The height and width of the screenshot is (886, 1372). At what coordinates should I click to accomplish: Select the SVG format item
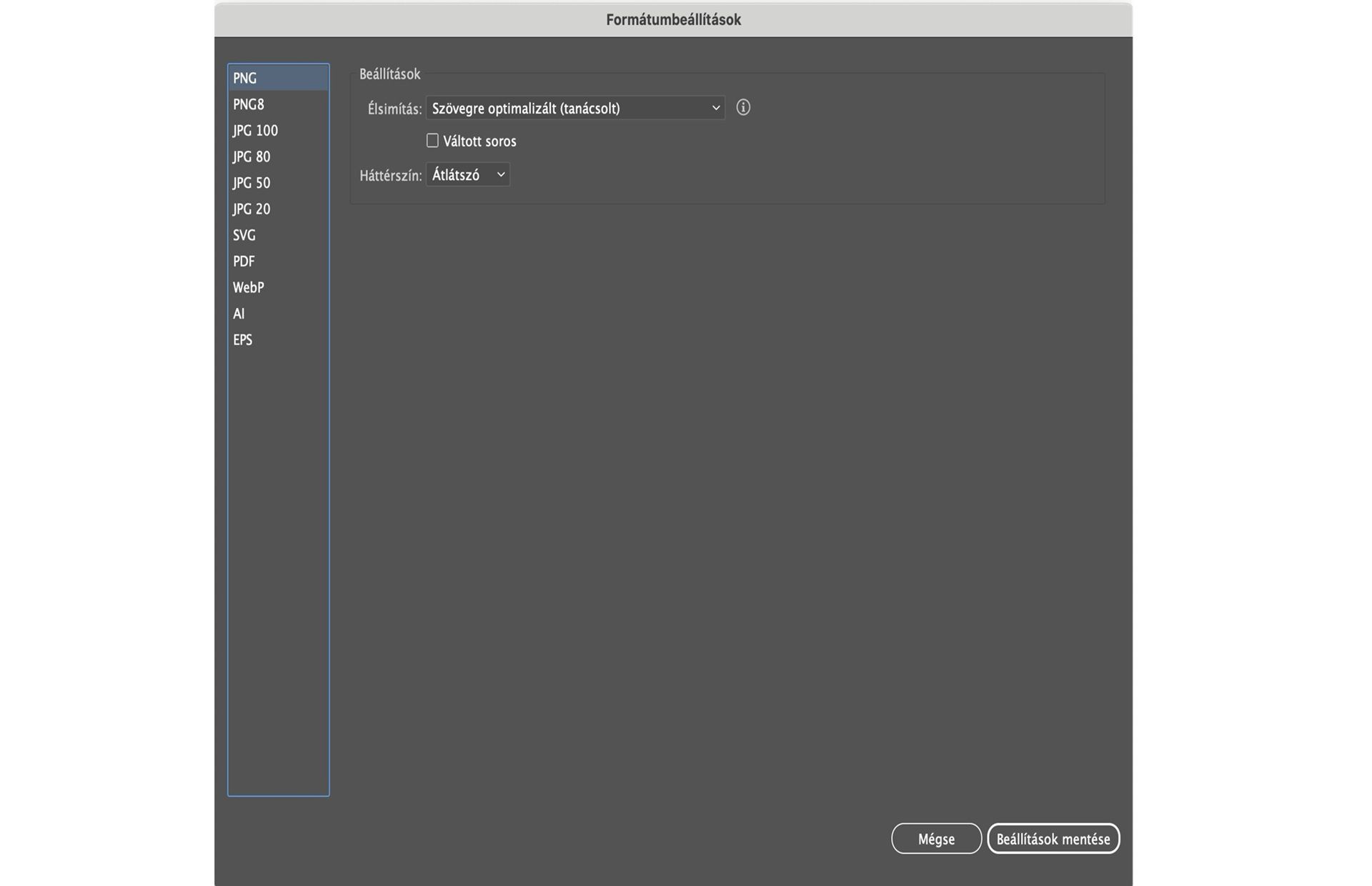click(244, 235)
